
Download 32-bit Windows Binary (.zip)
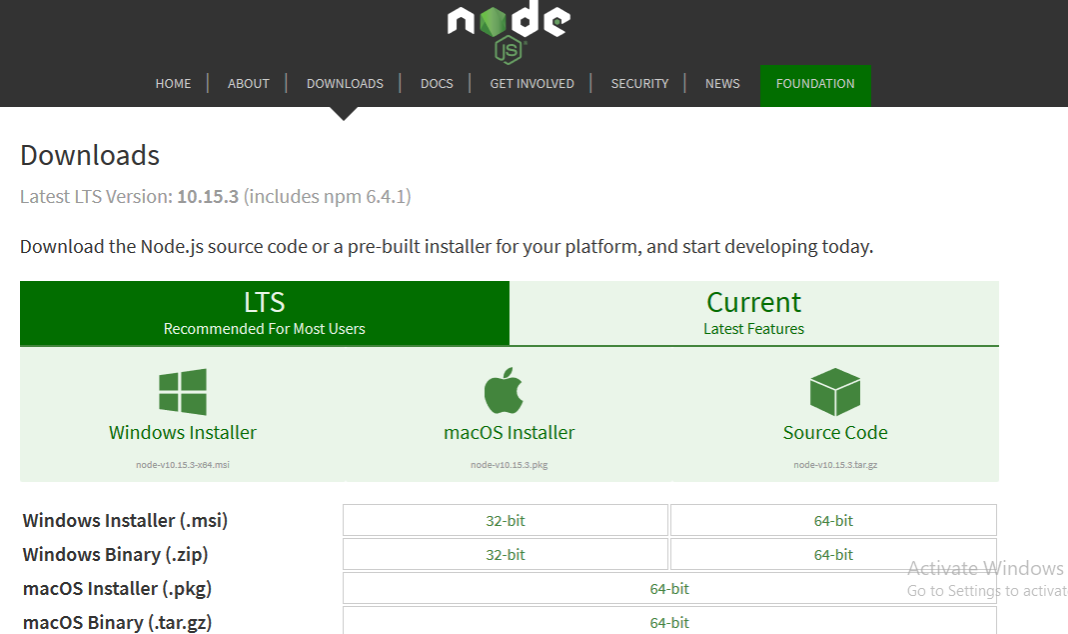coord(505,554)
